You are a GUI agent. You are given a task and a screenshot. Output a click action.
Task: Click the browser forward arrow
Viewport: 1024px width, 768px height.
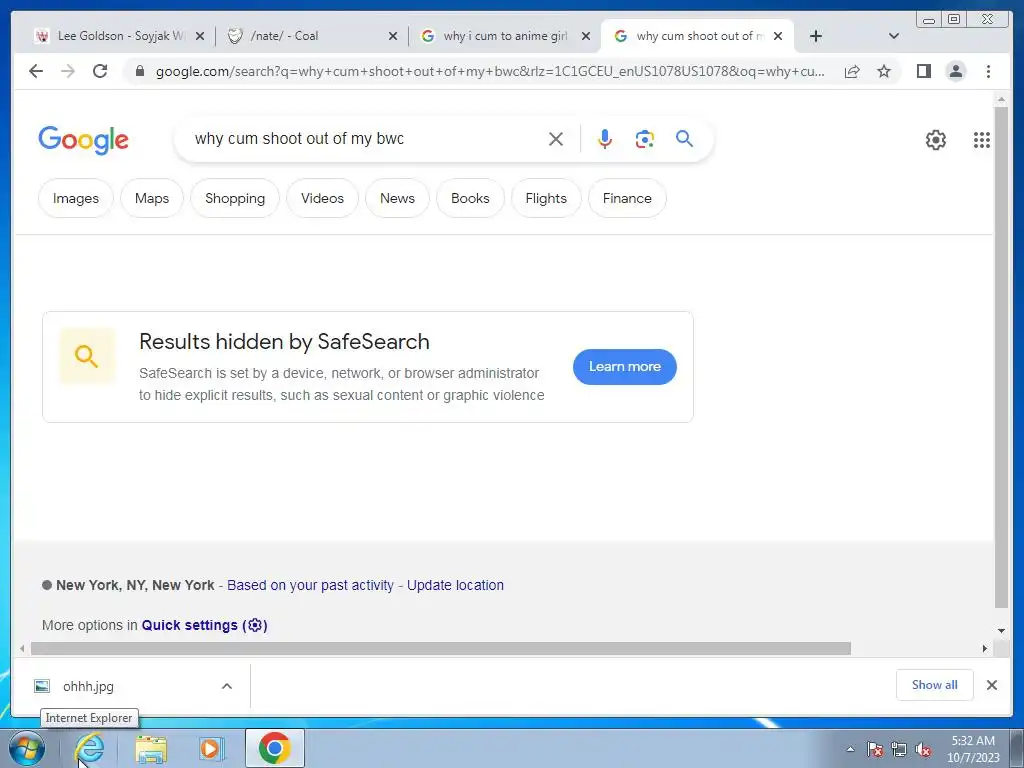click(68, 71)
